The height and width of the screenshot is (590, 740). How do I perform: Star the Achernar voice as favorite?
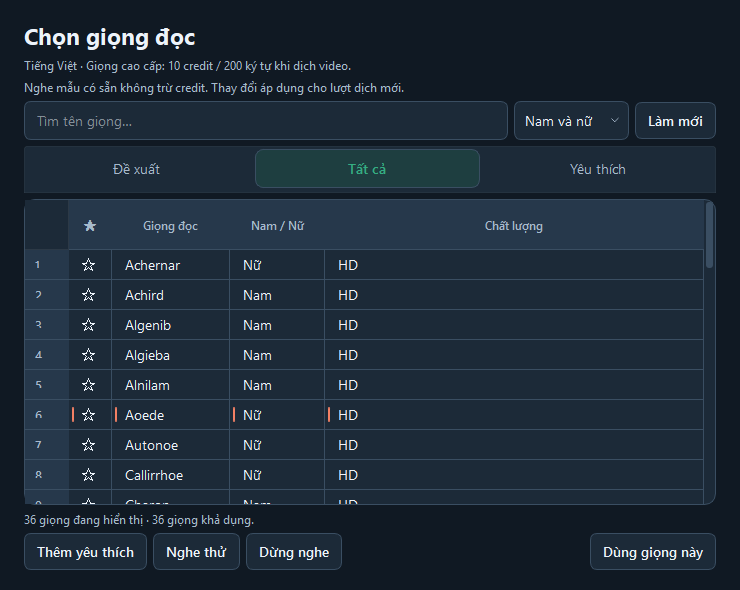(88, 265)
